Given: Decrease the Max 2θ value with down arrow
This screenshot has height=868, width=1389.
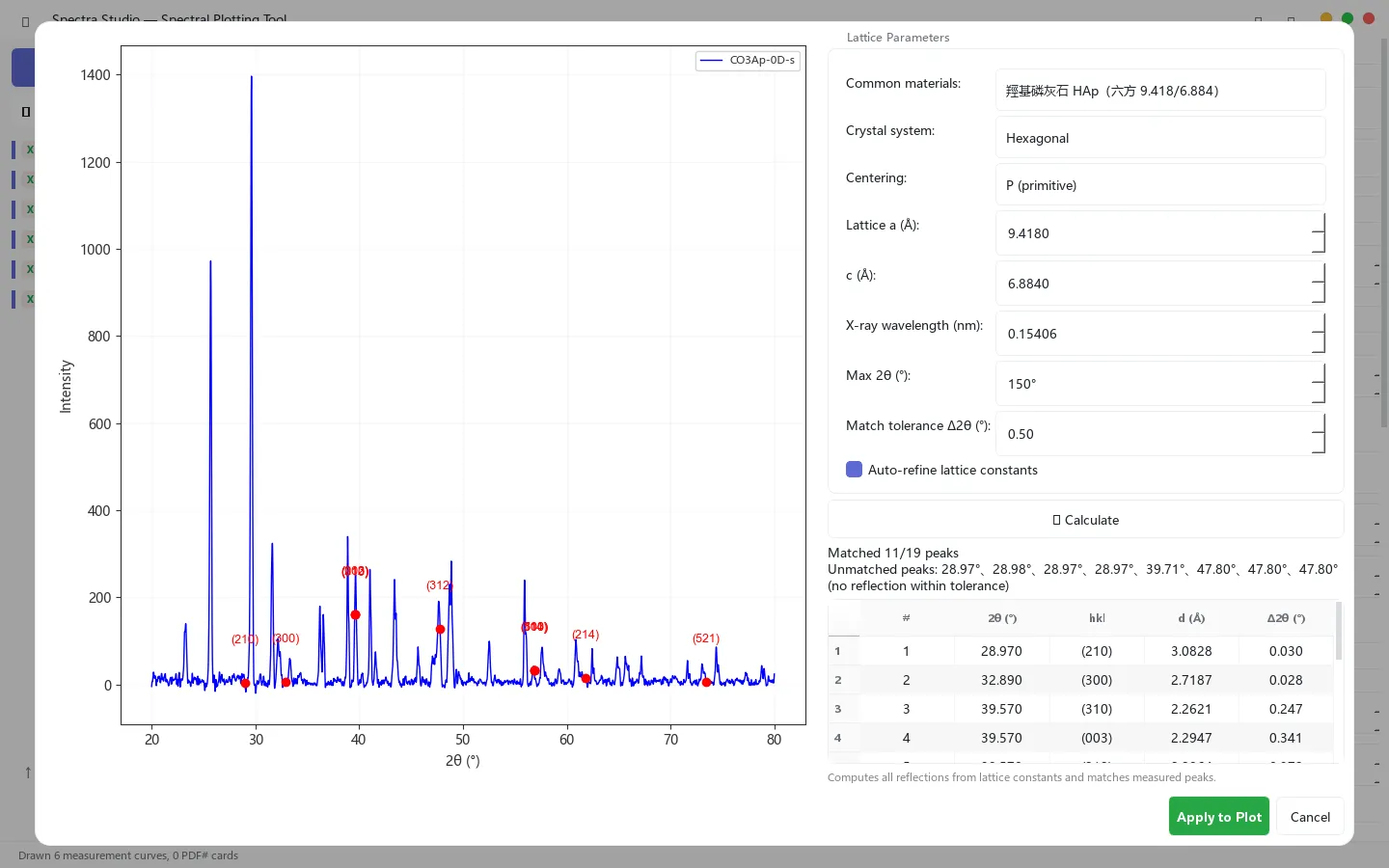Looking at the screenshot, I should (1319, 393).
